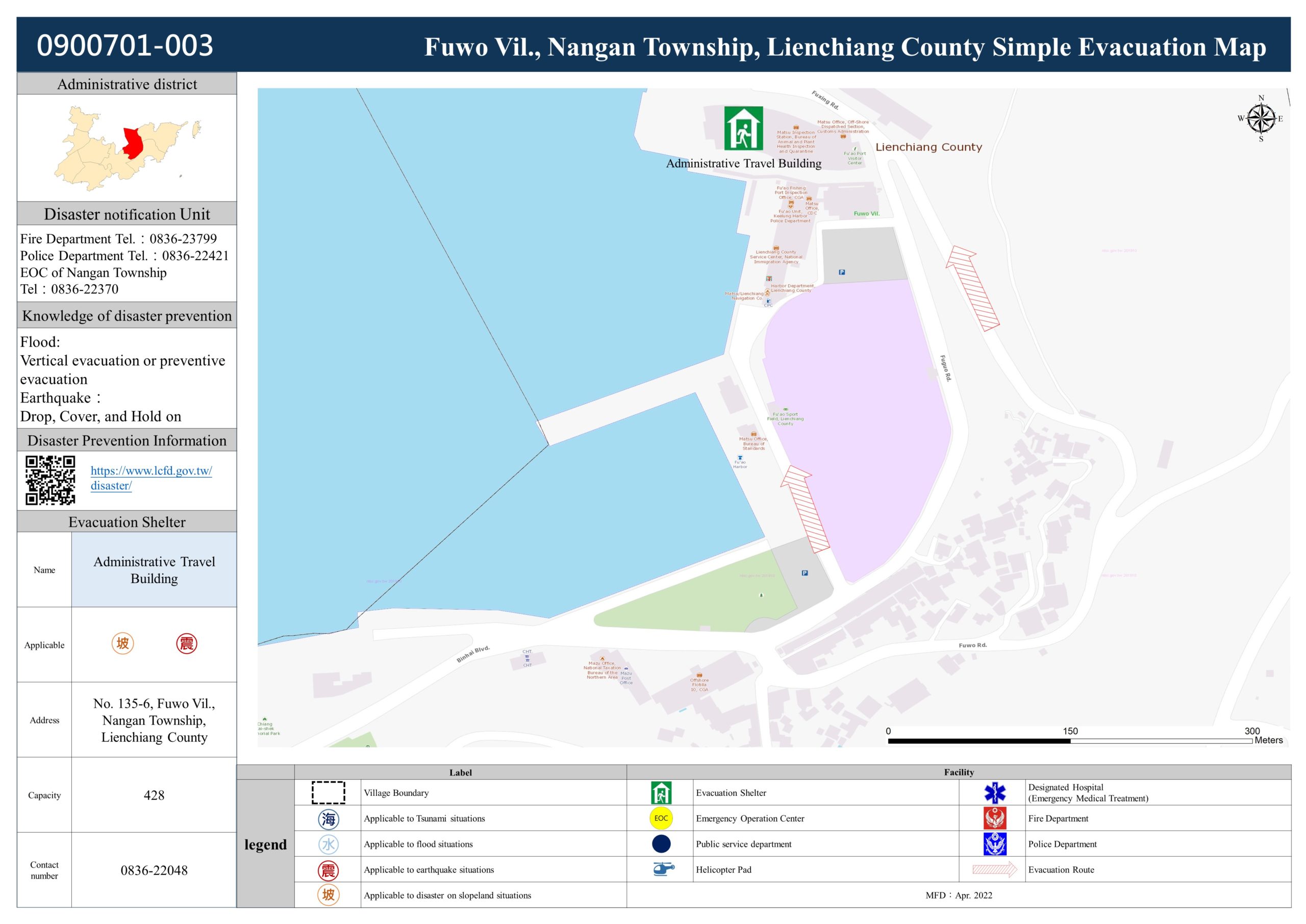Click the Administrative Travel Building map label
This screenshot has width=1306, height=924.
click(743, 164)
